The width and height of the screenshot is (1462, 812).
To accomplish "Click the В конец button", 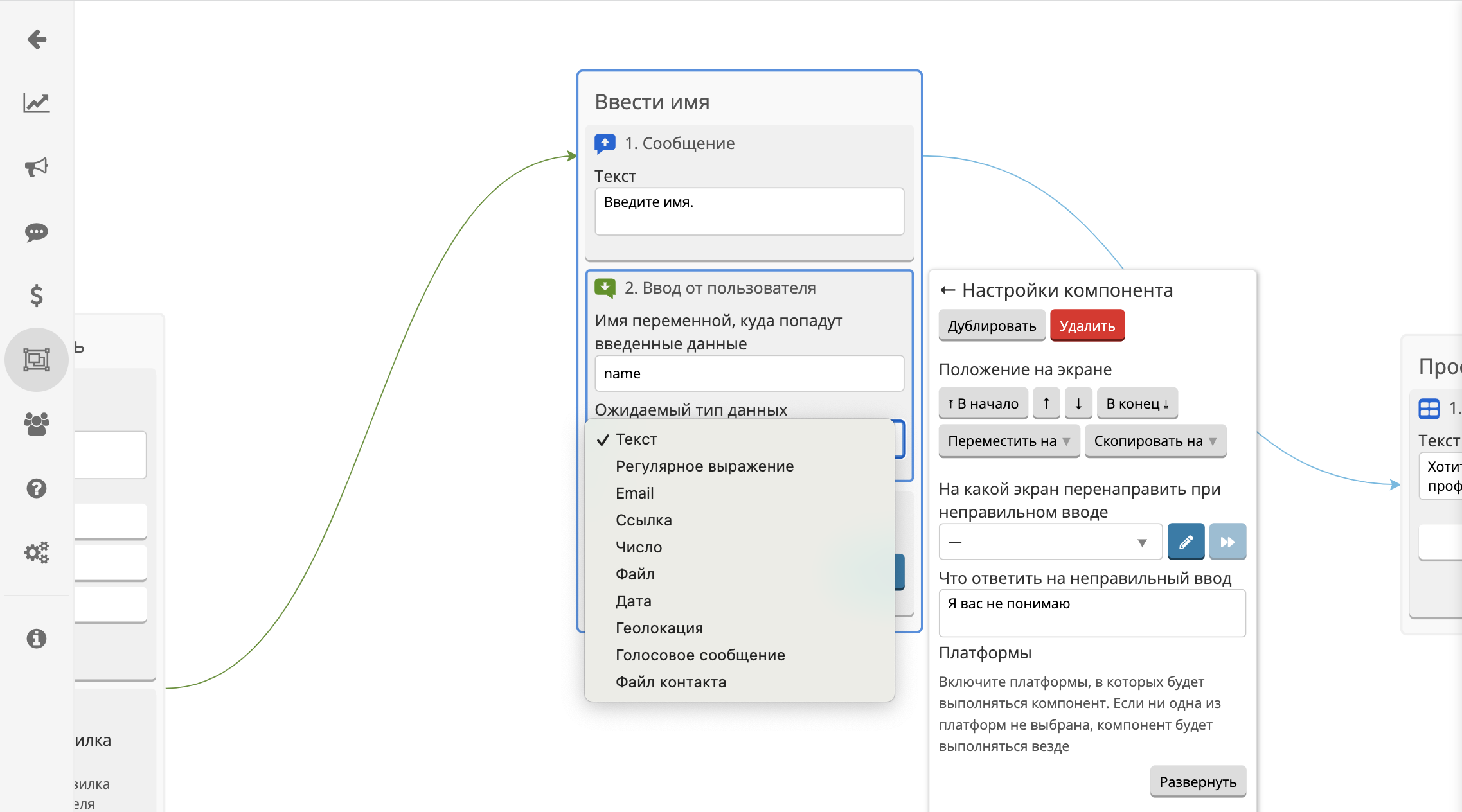I will pyautogui.click(x=1137, y=403).
